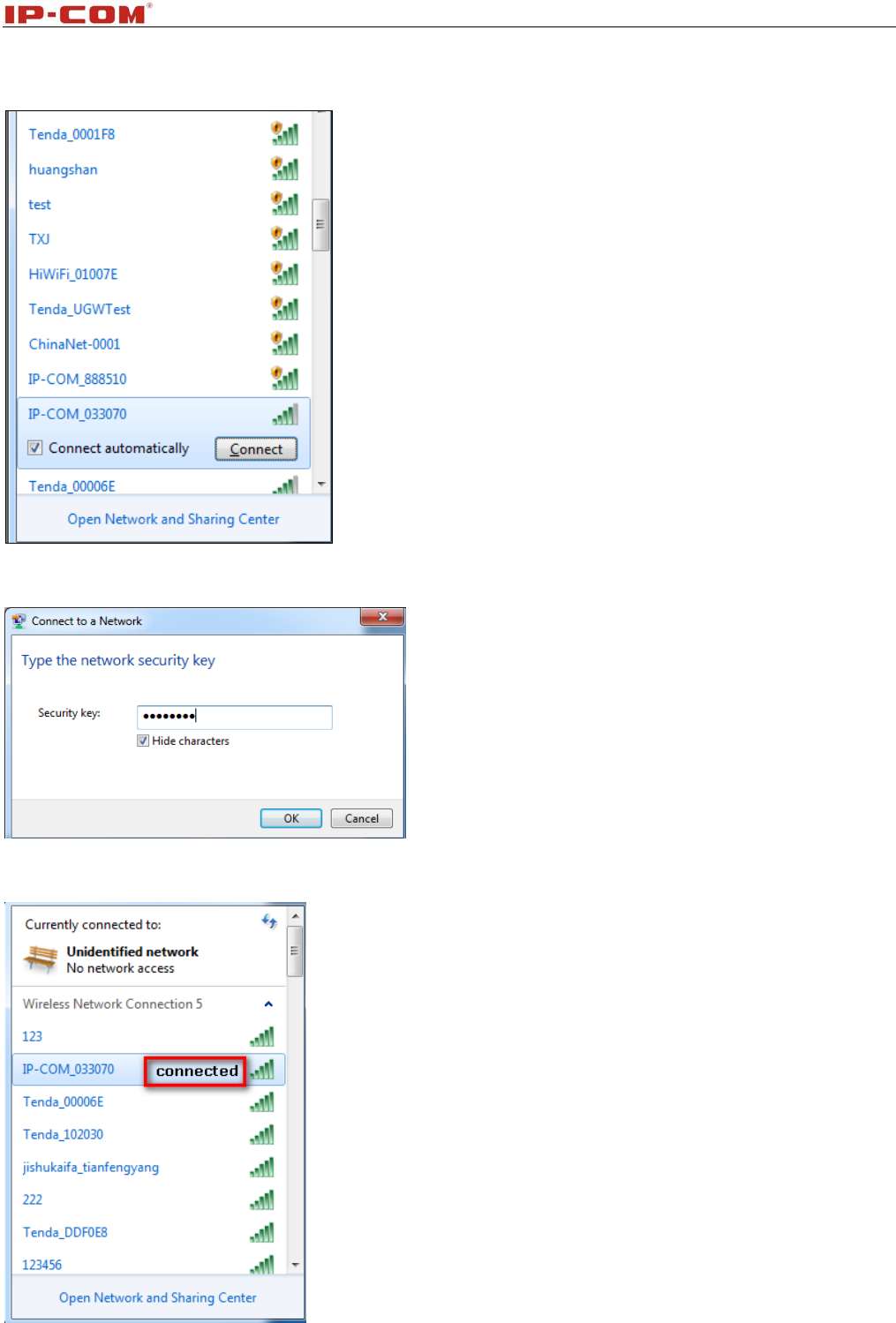Click signal icon beside ChinaNet-0001
The image size is (896, 1323).
tap(284, 343)
